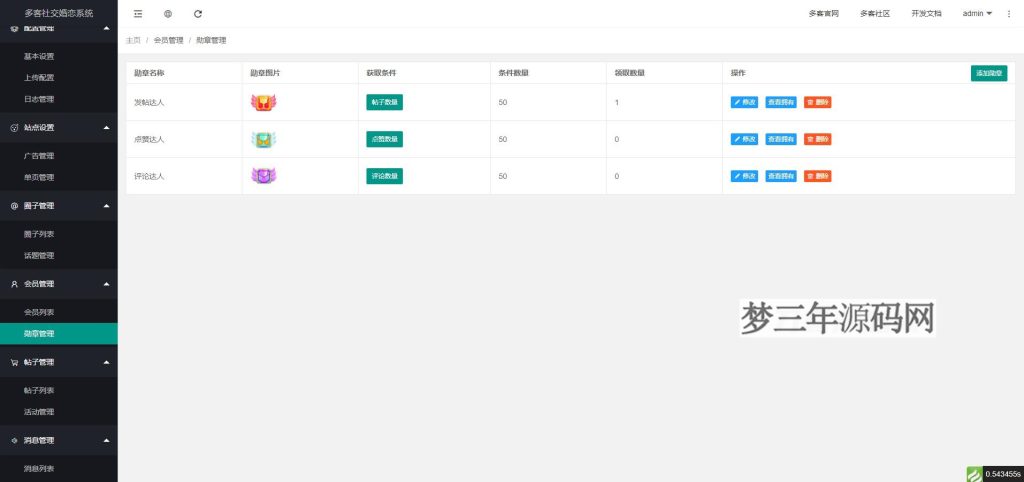The width and height of the screenshot is (1024, 482).
Task: Click the globe icon in top bar
Action: click(x=168, y=14)
